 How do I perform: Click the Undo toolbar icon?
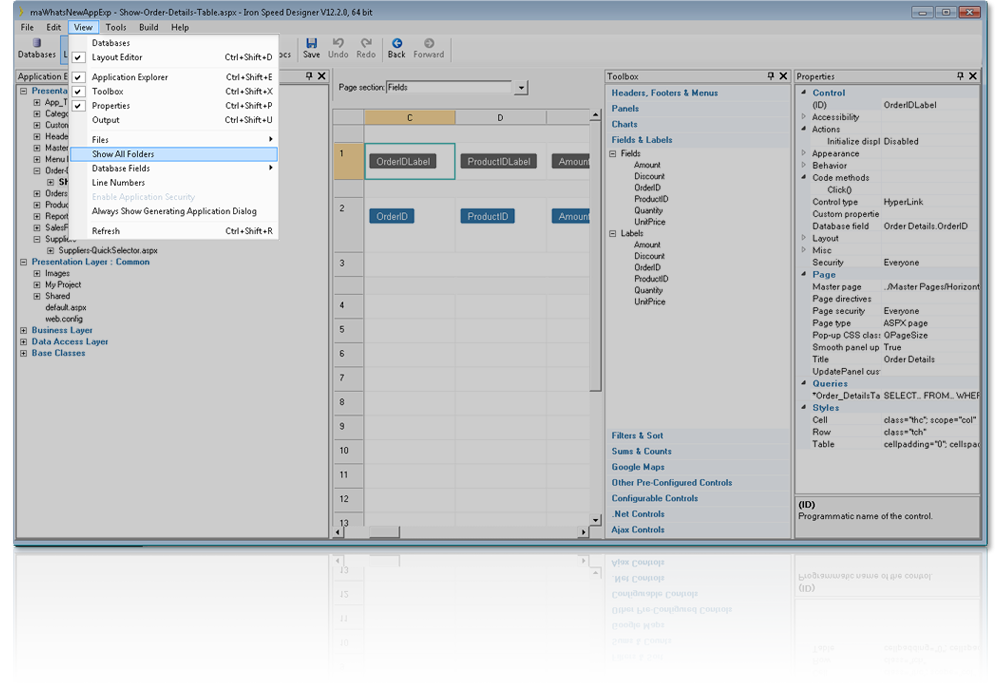pyautogui.click(x=338, y=42)
